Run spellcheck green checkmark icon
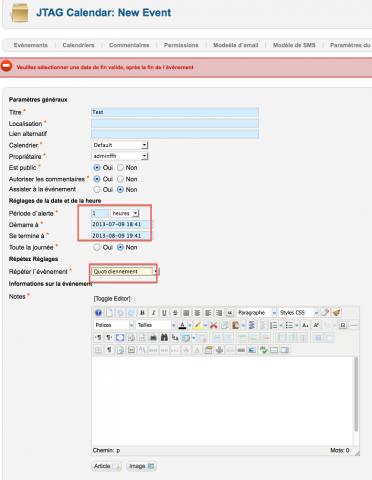Viewport: 372px width, 480px height. [x=263, y=350]
